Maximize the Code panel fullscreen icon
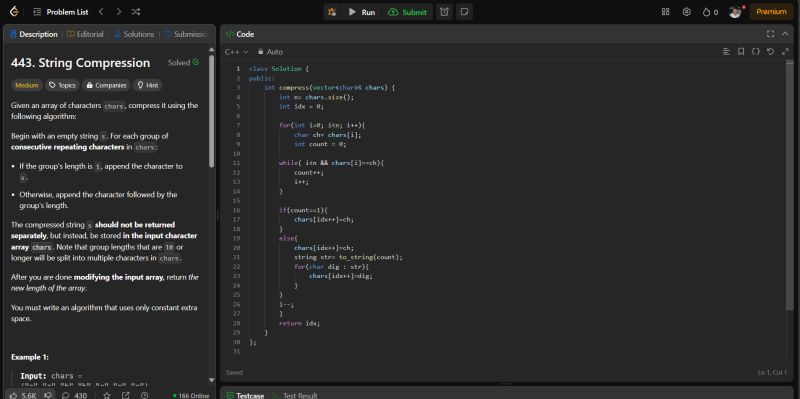Screen dimensions: 800x399 click(x=770, y=34)
